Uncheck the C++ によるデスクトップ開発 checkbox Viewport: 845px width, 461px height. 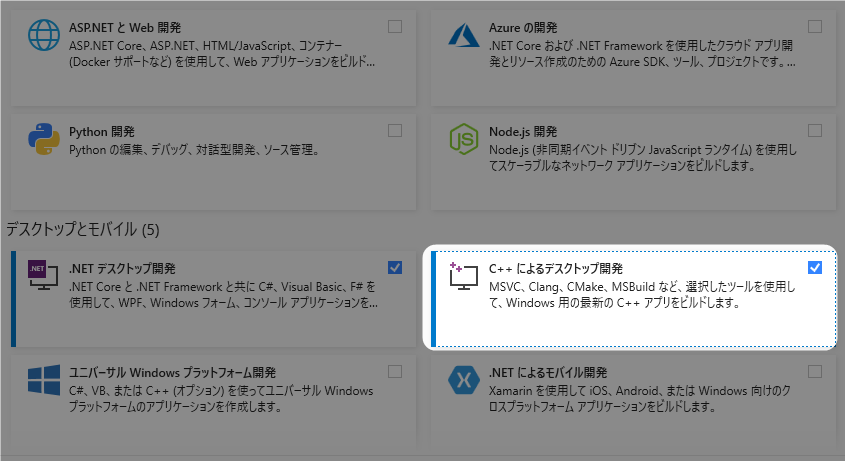[x=815, y=267]
